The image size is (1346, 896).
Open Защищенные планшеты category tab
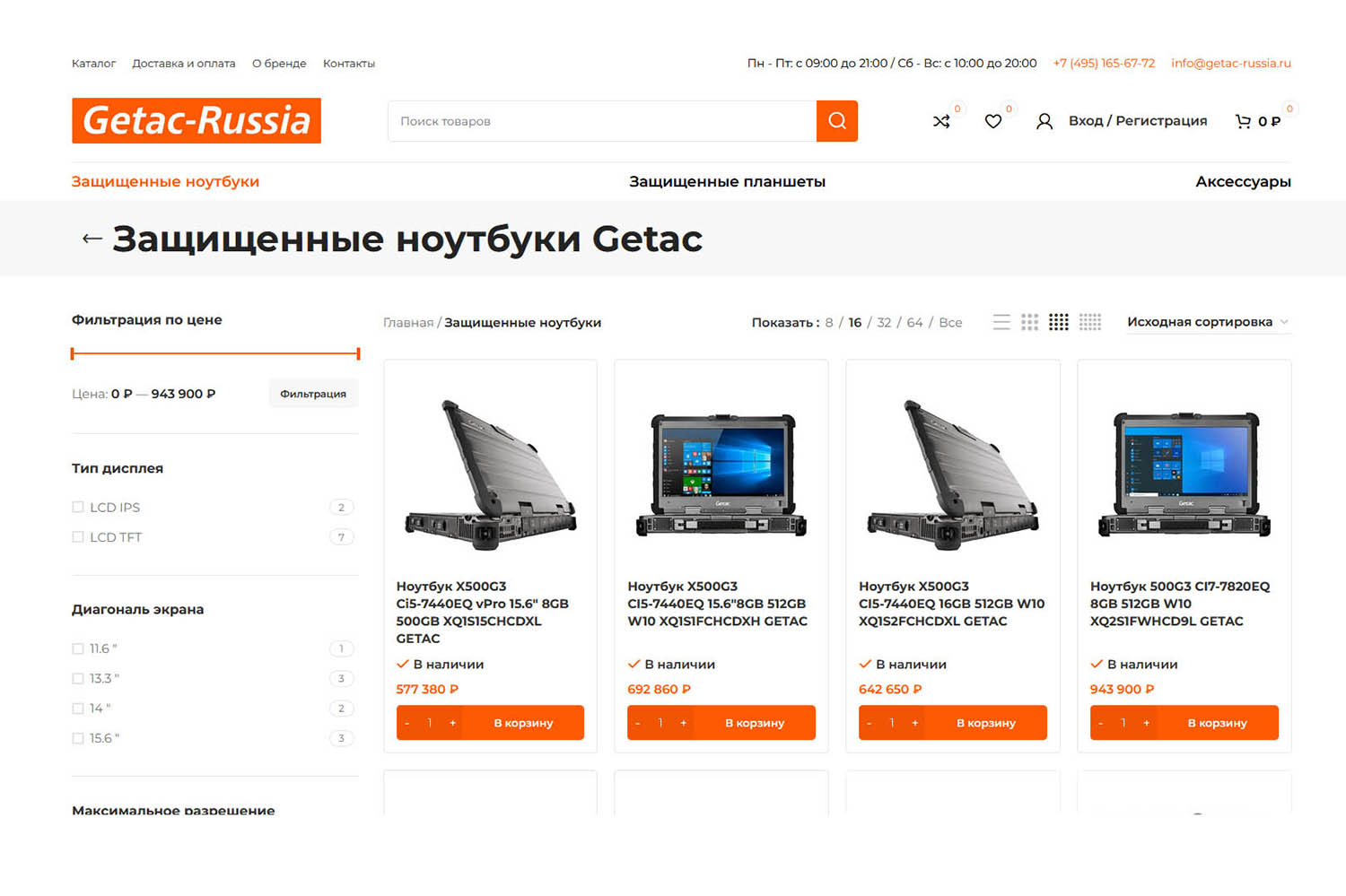click(x=727, y=181)
